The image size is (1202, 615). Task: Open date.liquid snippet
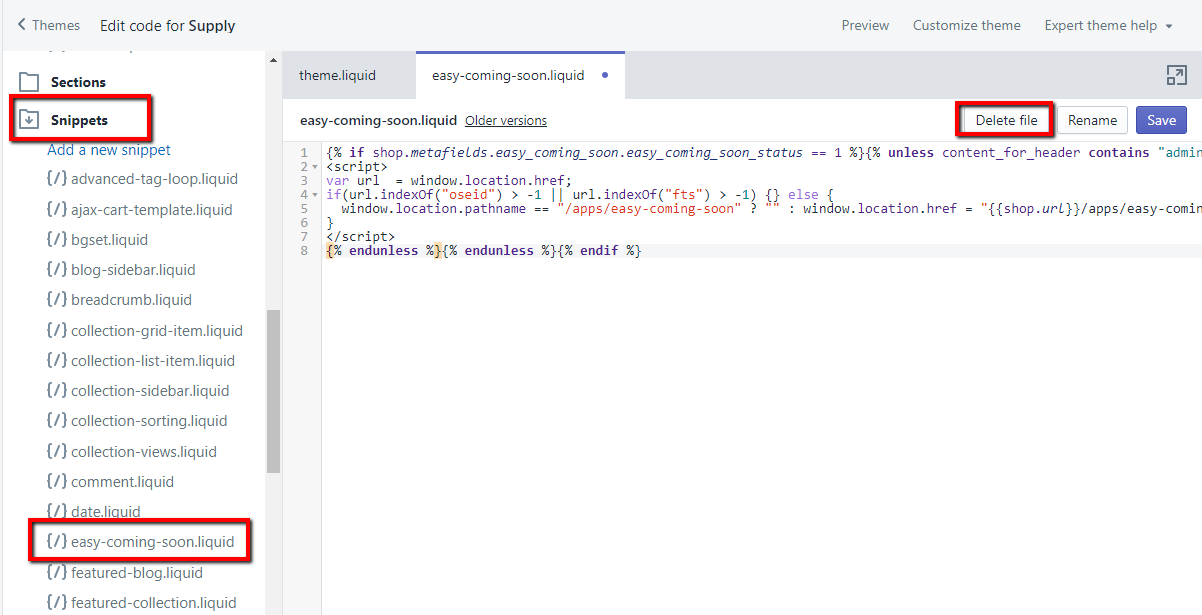coord(106,512)
